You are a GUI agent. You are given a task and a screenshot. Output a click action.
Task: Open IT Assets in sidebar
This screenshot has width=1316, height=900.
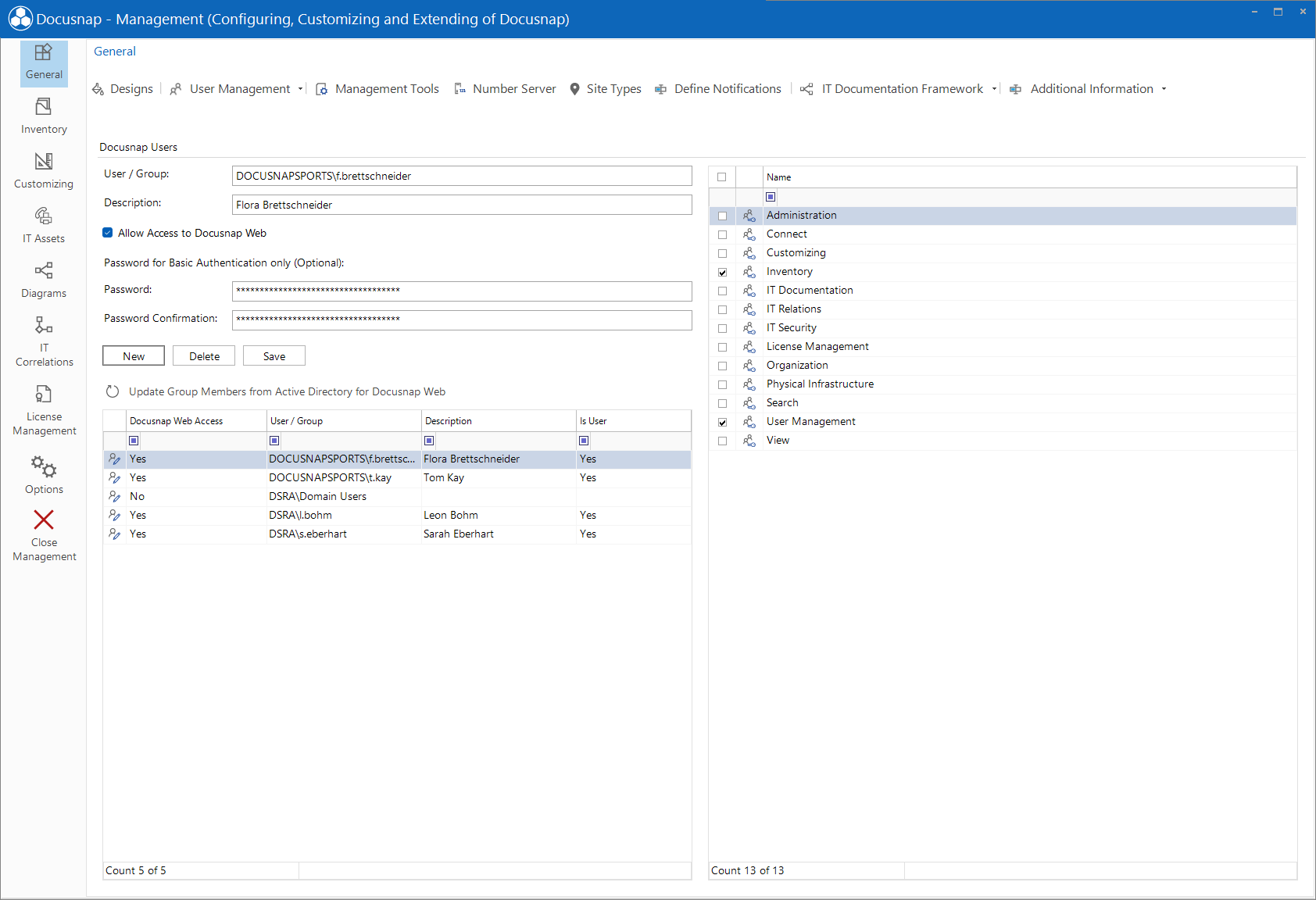pos(44,226)
